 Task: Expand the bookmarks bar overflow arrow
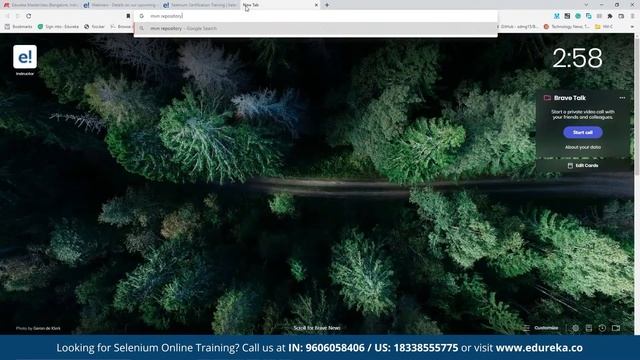click(x=632, y=27)
